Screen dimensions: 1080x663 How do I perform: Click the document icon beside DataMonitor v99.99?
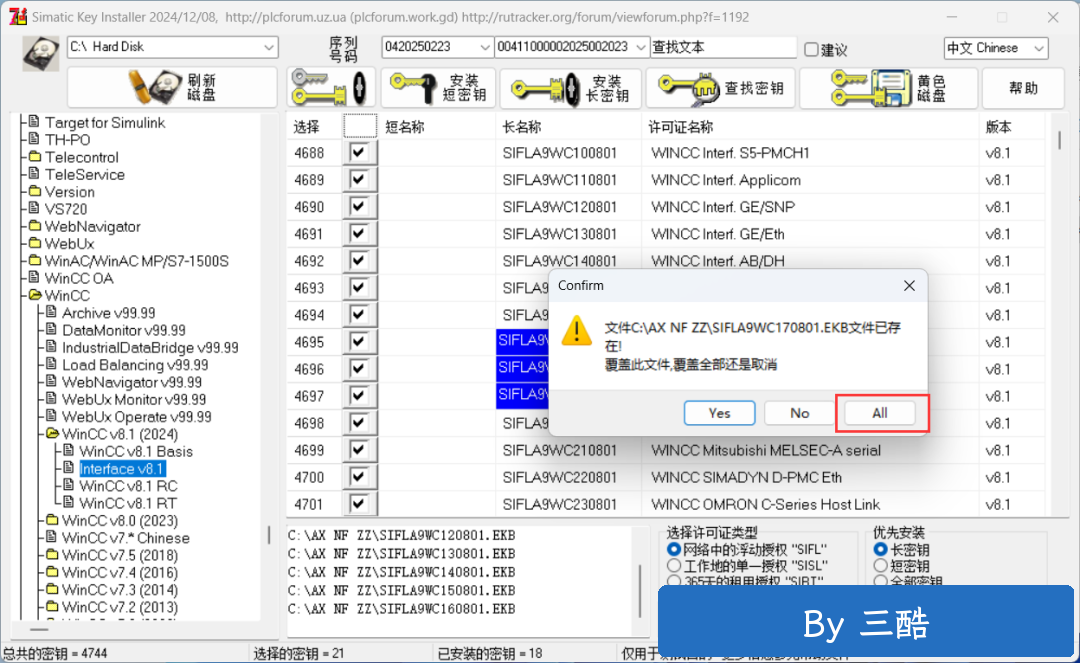point(51,329)
